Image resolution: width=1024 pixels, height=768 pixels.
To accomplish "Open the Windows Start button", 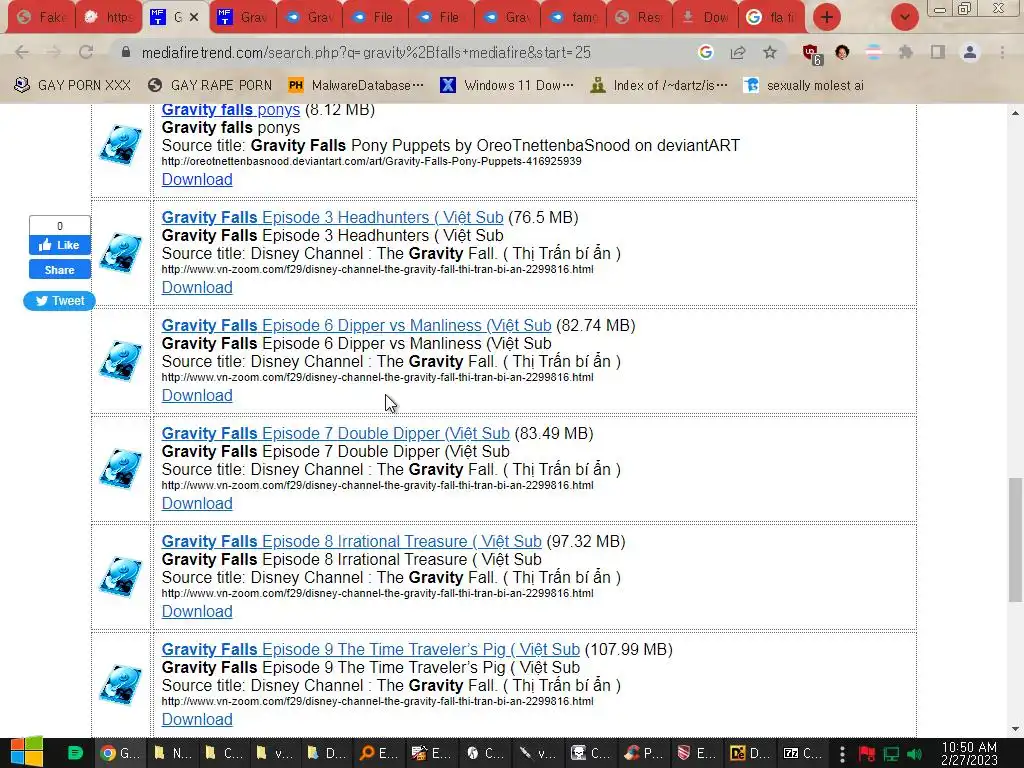I will [x=27, y=753].
